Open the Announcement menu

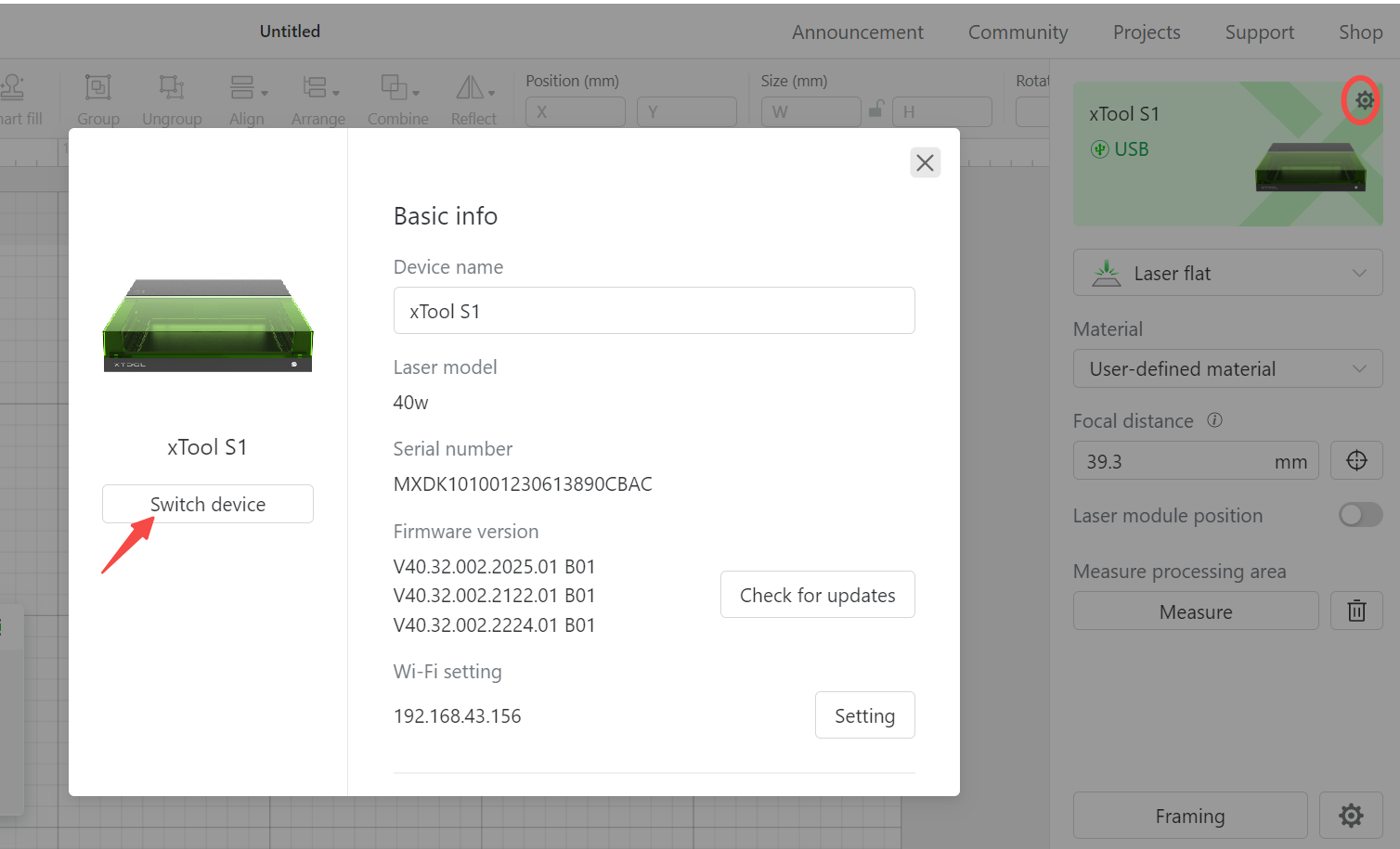pos(857,32)
